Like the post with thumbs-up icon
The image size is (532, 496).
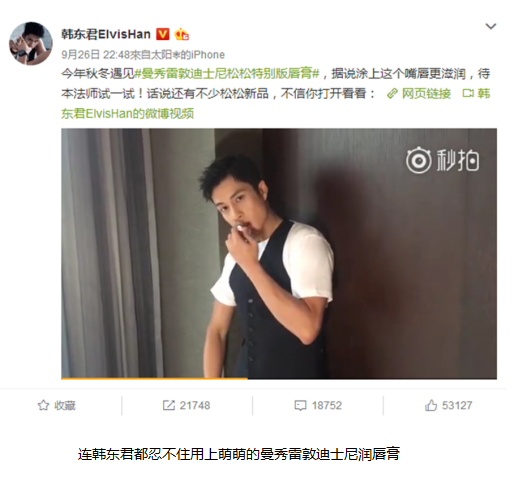click(431, 405)
